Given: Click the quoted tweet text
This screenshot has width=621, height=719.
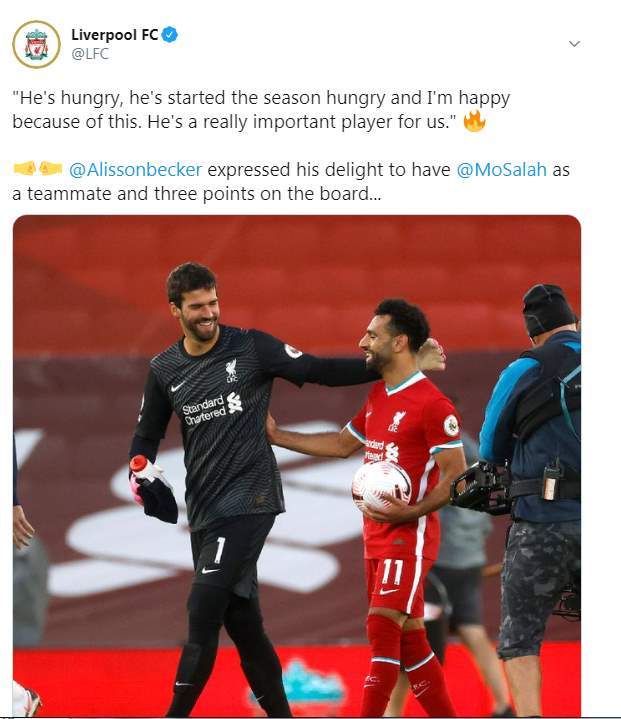Looking at the screenshot, I should tap(261, 110).
